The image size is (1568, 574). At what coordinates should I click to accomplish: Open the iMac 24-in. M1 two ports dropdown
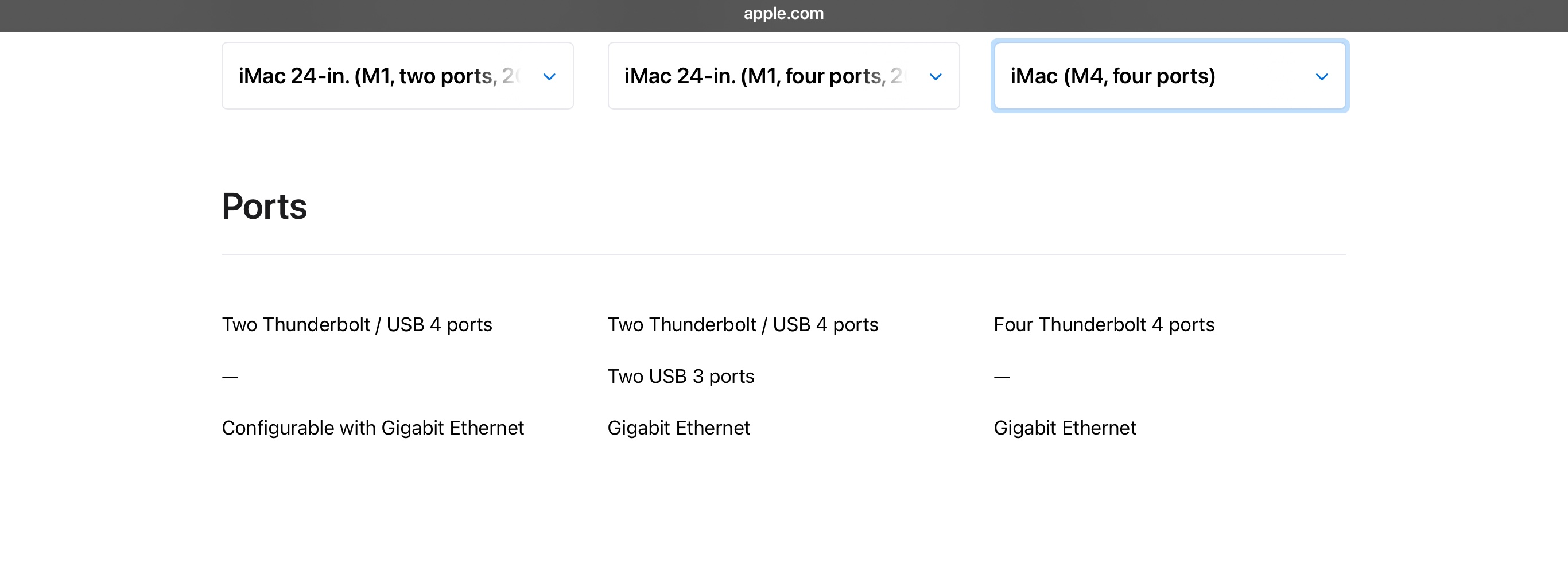(379, 76)
